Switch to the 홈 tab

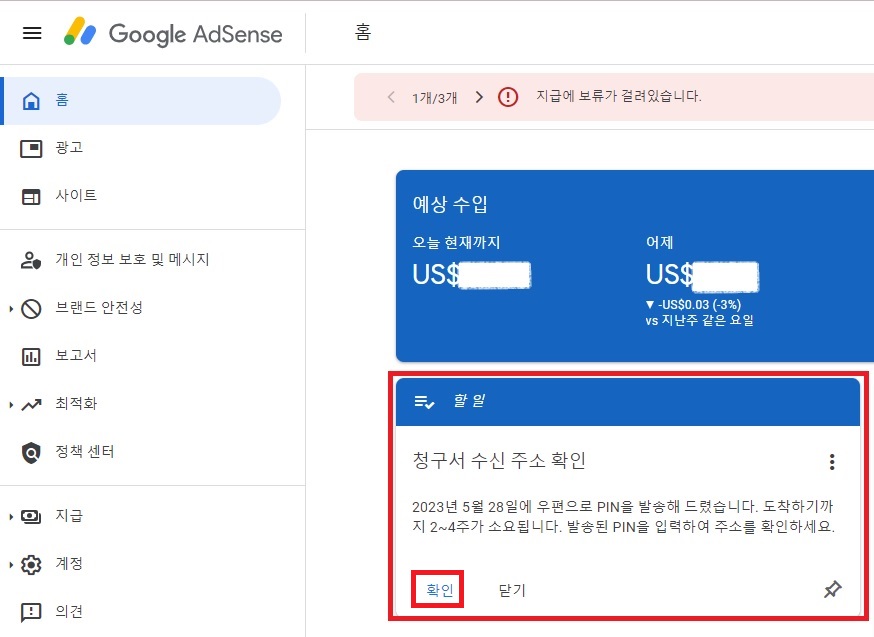362,32
